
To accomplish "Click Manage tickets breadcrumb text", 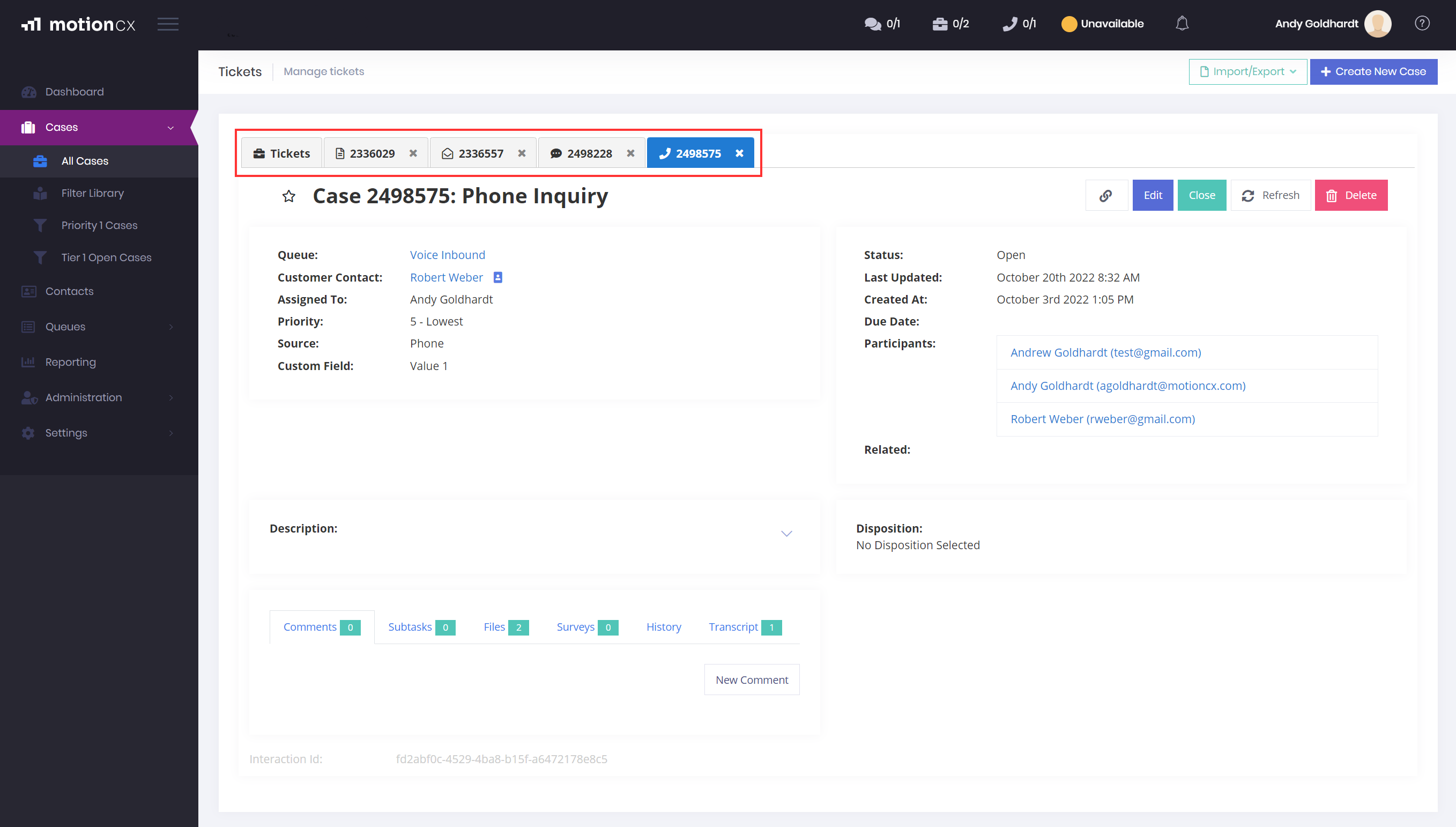I will point(324,71).
